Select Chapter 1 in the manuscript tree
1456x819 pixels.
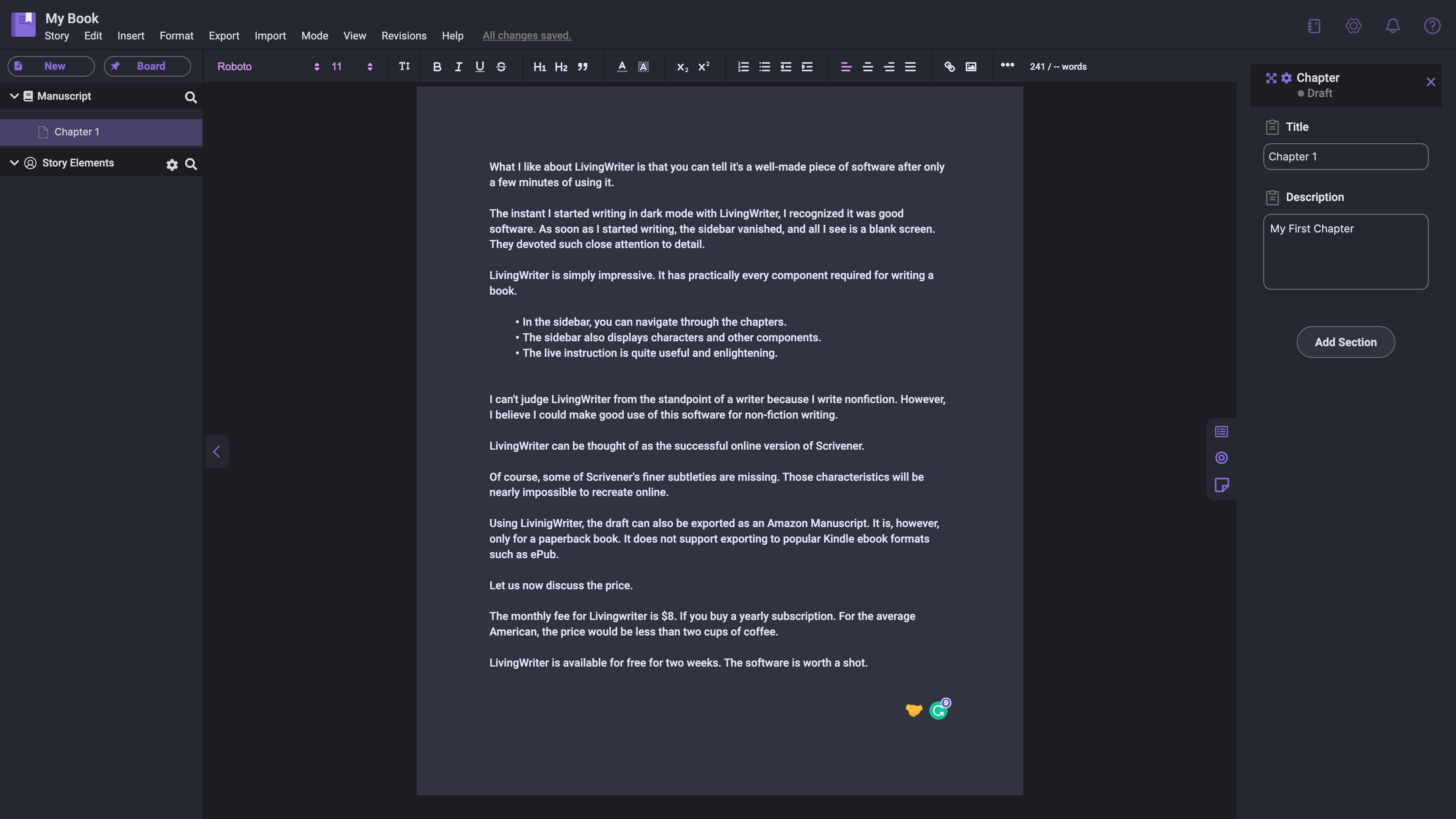point(101,132)
